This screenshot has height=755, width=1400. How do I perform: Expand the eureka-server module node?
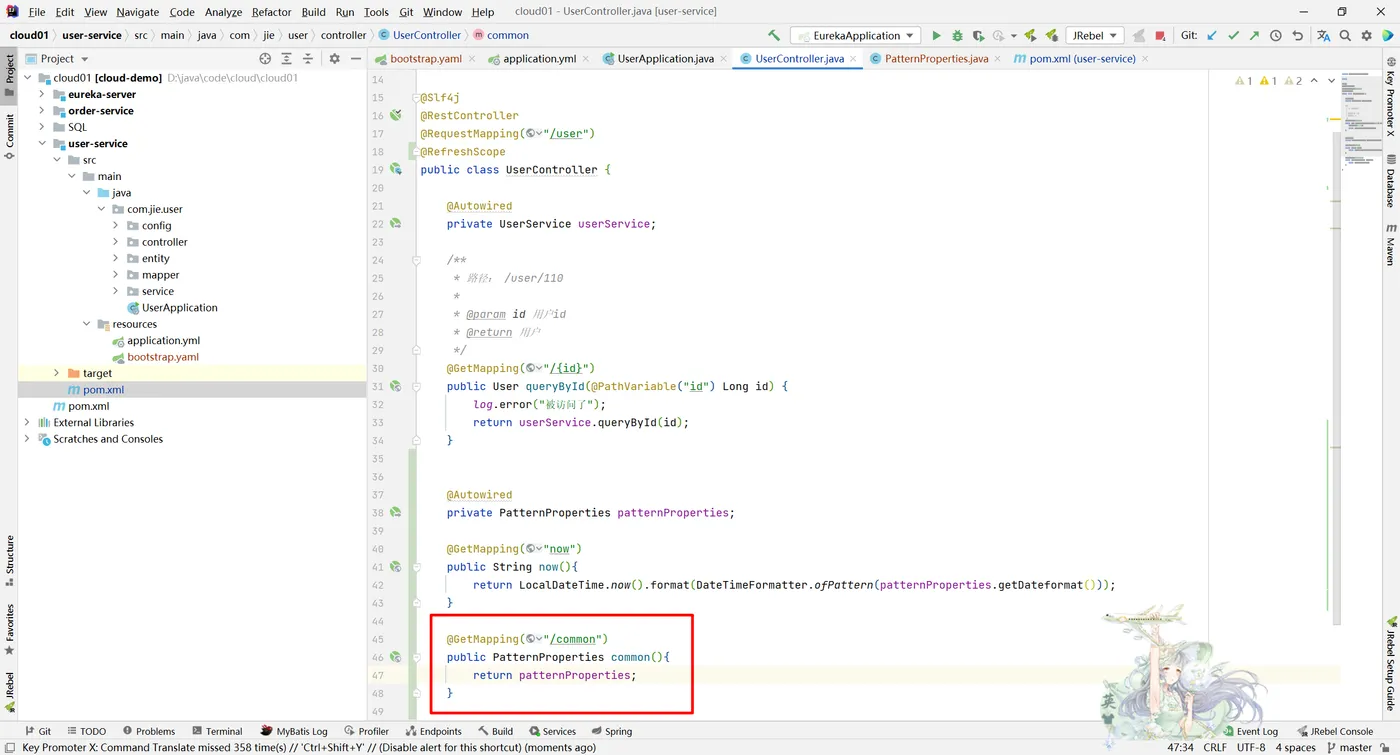[x=42, y=94]
